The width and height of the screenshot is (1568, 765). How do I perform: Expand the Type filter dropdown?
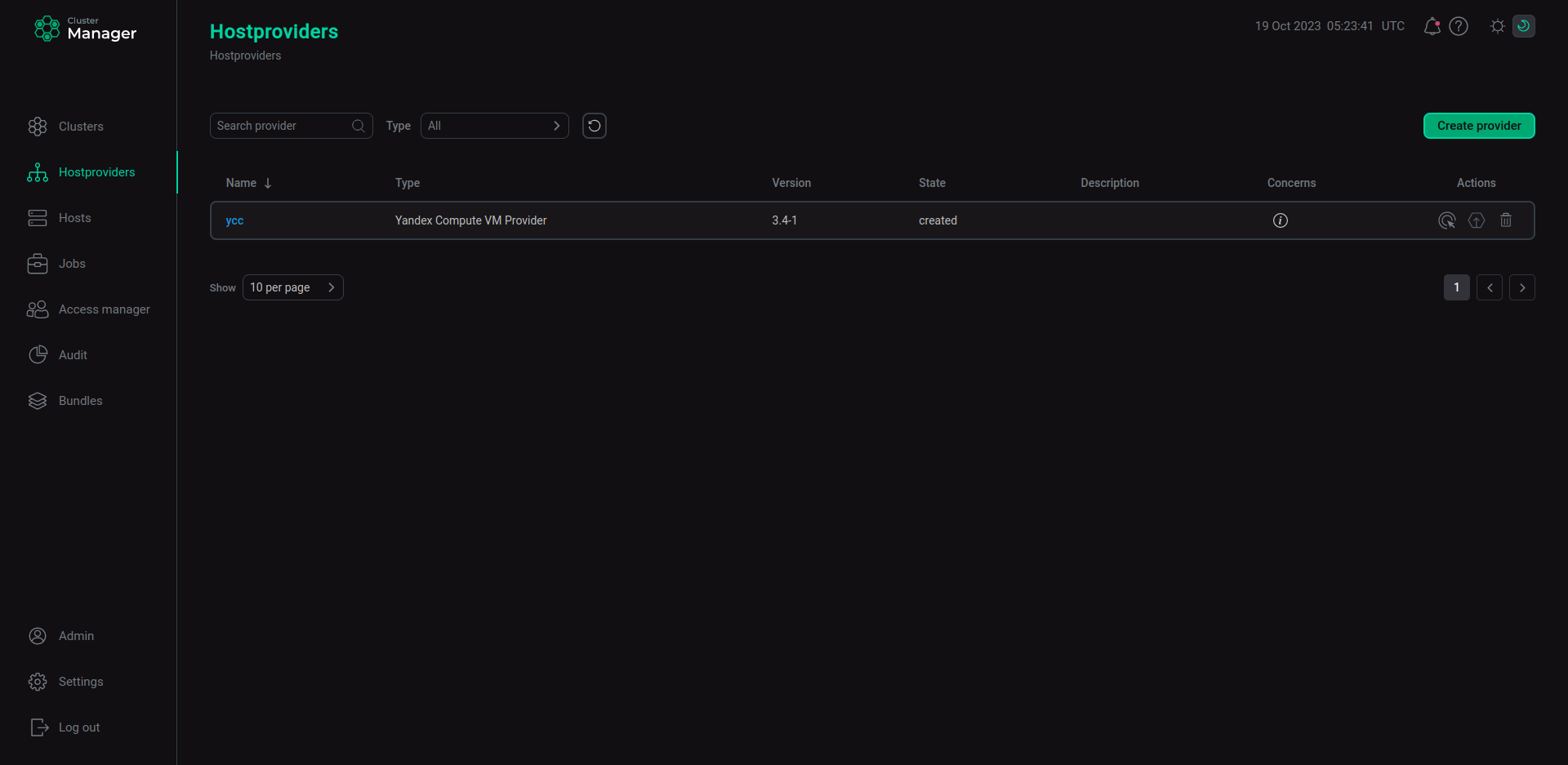(495, 126)
